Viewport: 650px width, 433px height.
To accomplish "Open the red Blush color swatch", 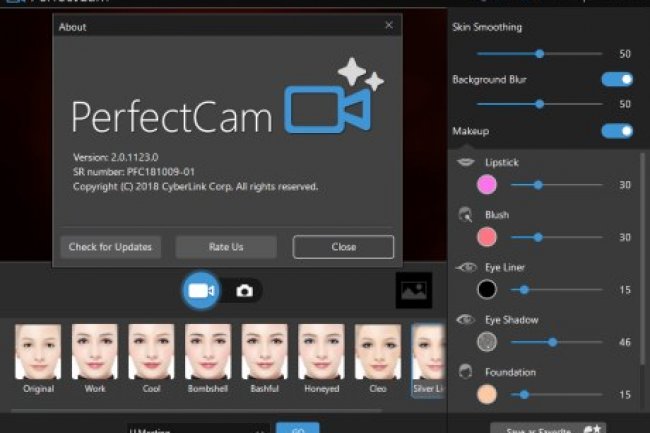I will tap(487, 237).
